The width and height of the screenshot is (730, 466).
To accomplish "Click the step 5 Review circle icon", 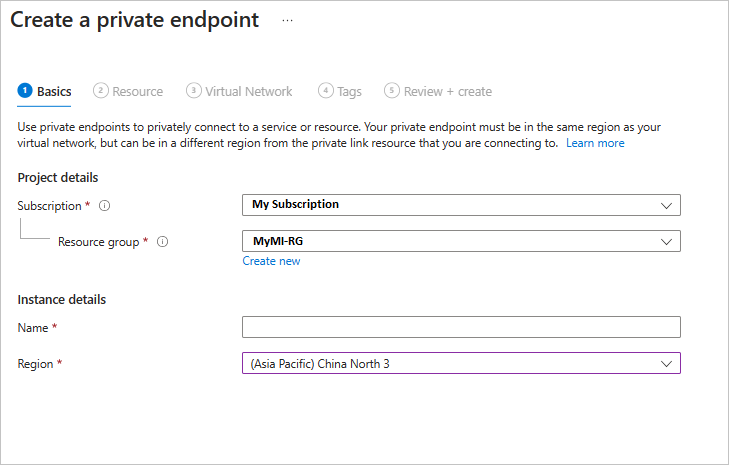I will coord(392,91).
